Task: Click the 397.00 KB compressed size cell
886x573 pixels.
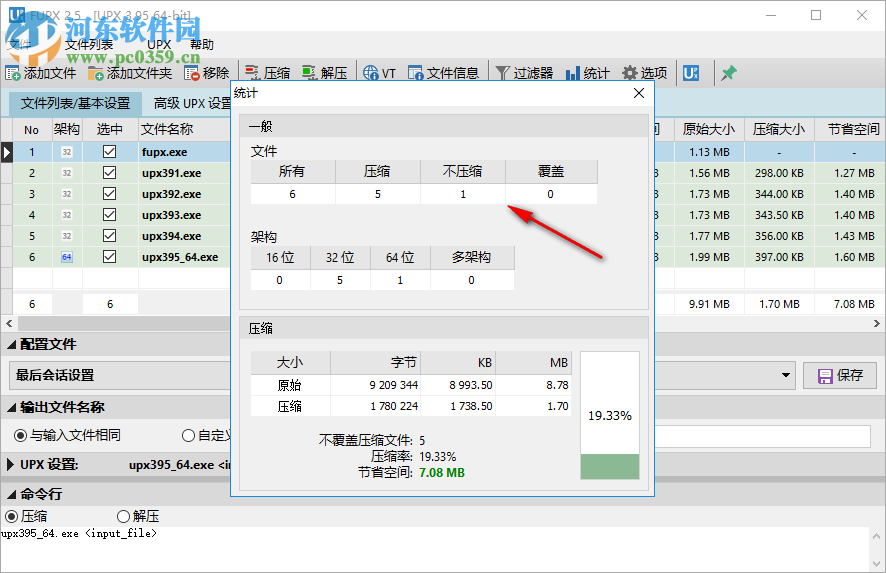Action: coord(779,257)
